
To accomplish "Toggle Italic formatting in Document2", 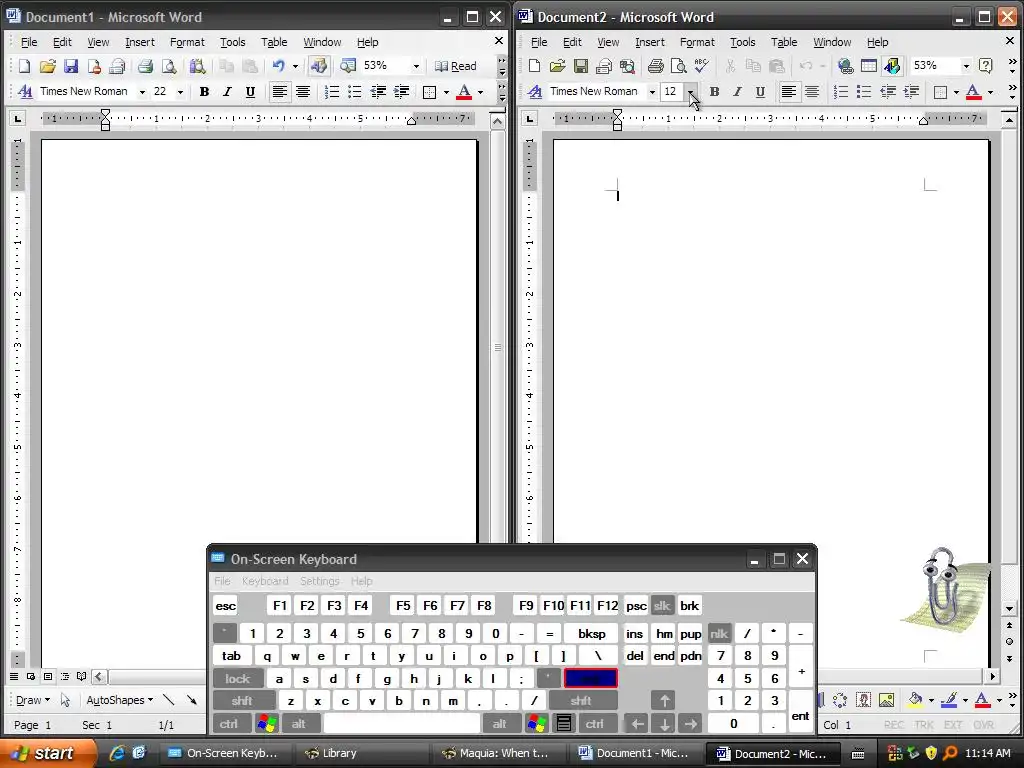I will pyautogui.click(x=737, y=91).
